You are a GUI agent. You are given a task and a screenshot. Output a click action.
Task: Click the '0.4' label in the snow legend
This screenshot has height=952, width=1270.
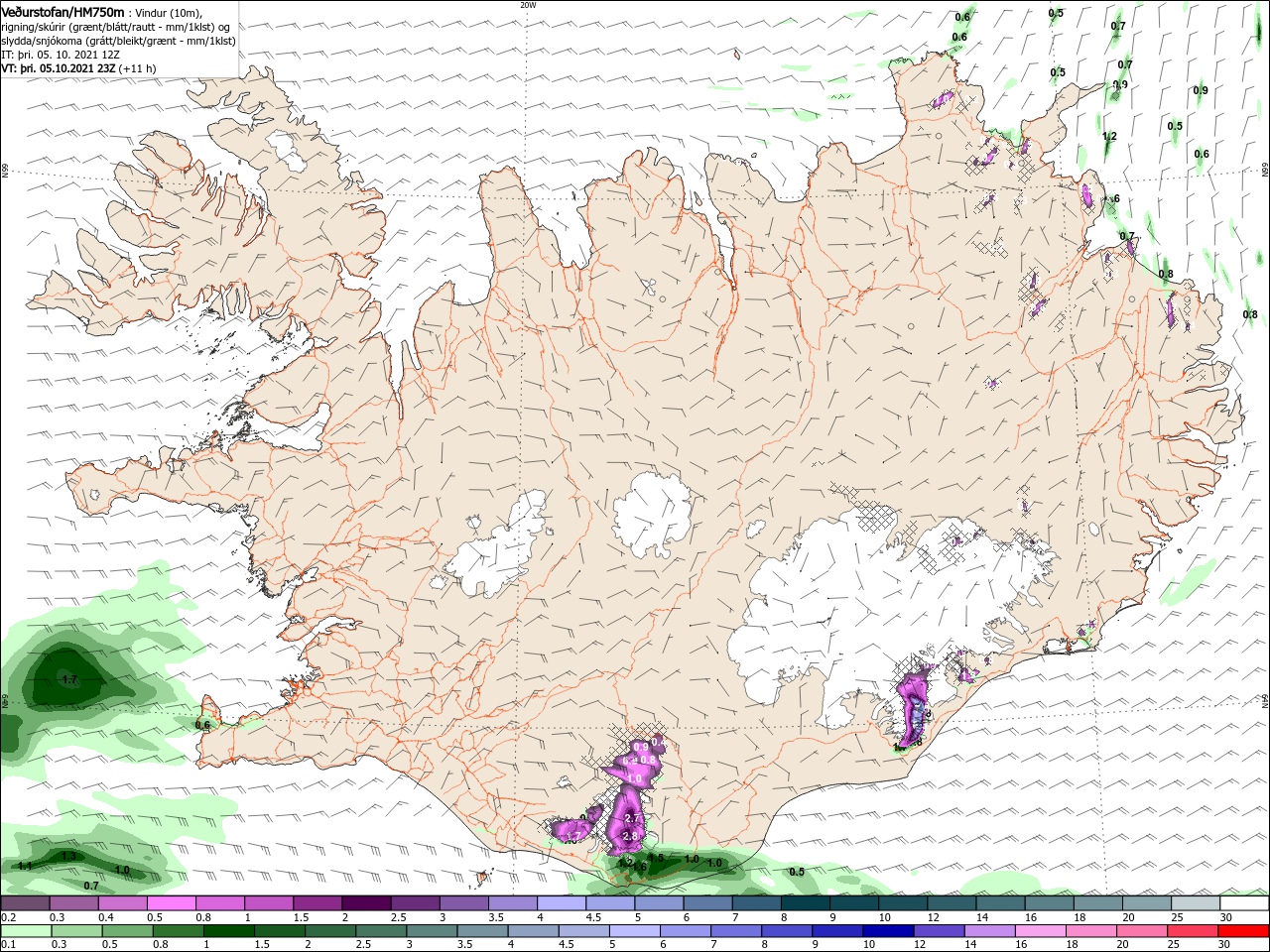point(106,917)
